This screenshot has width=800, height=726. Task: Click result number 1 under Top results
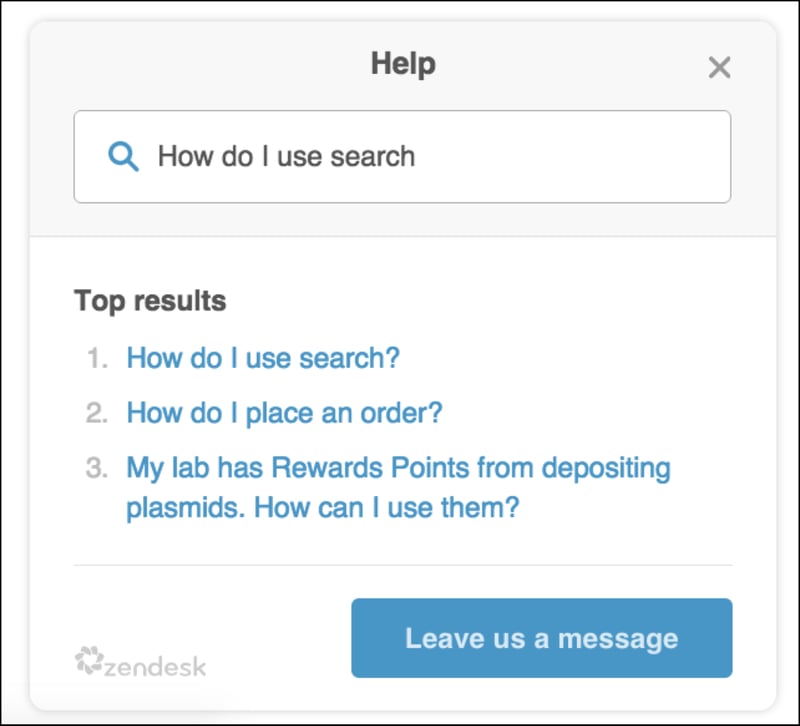coord(262,358)
